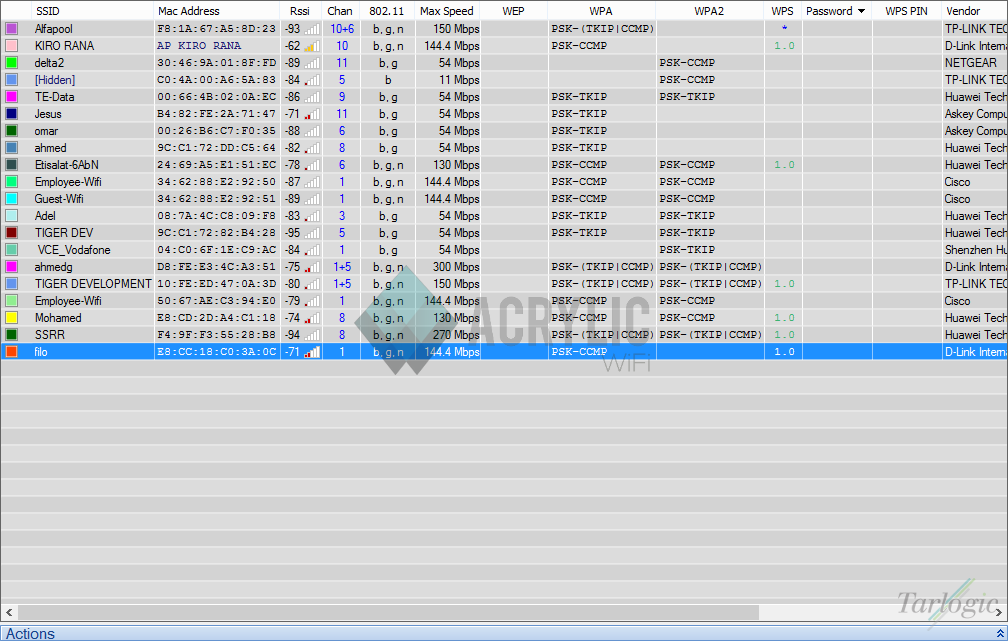
Task: Click the signal icon for ahmedg network
Action: [x=312, y=267]
